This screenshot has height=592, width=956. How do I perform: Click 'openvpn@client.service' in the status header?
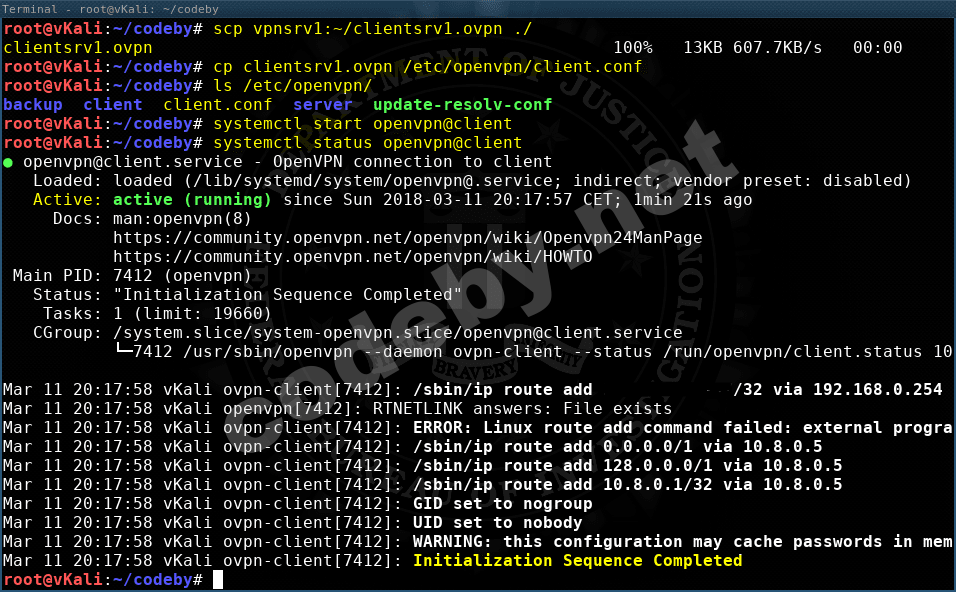coord(133,162)
